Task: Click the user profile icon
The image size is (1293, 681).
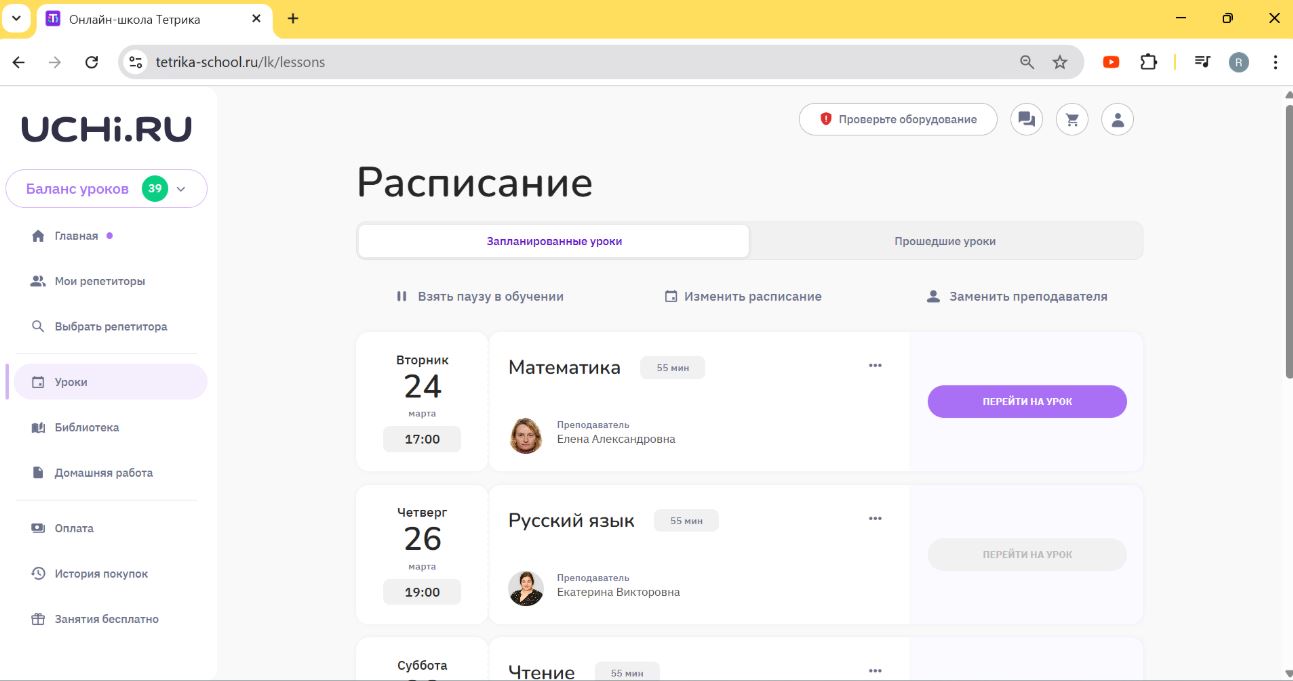Action: coord(1117,120)
